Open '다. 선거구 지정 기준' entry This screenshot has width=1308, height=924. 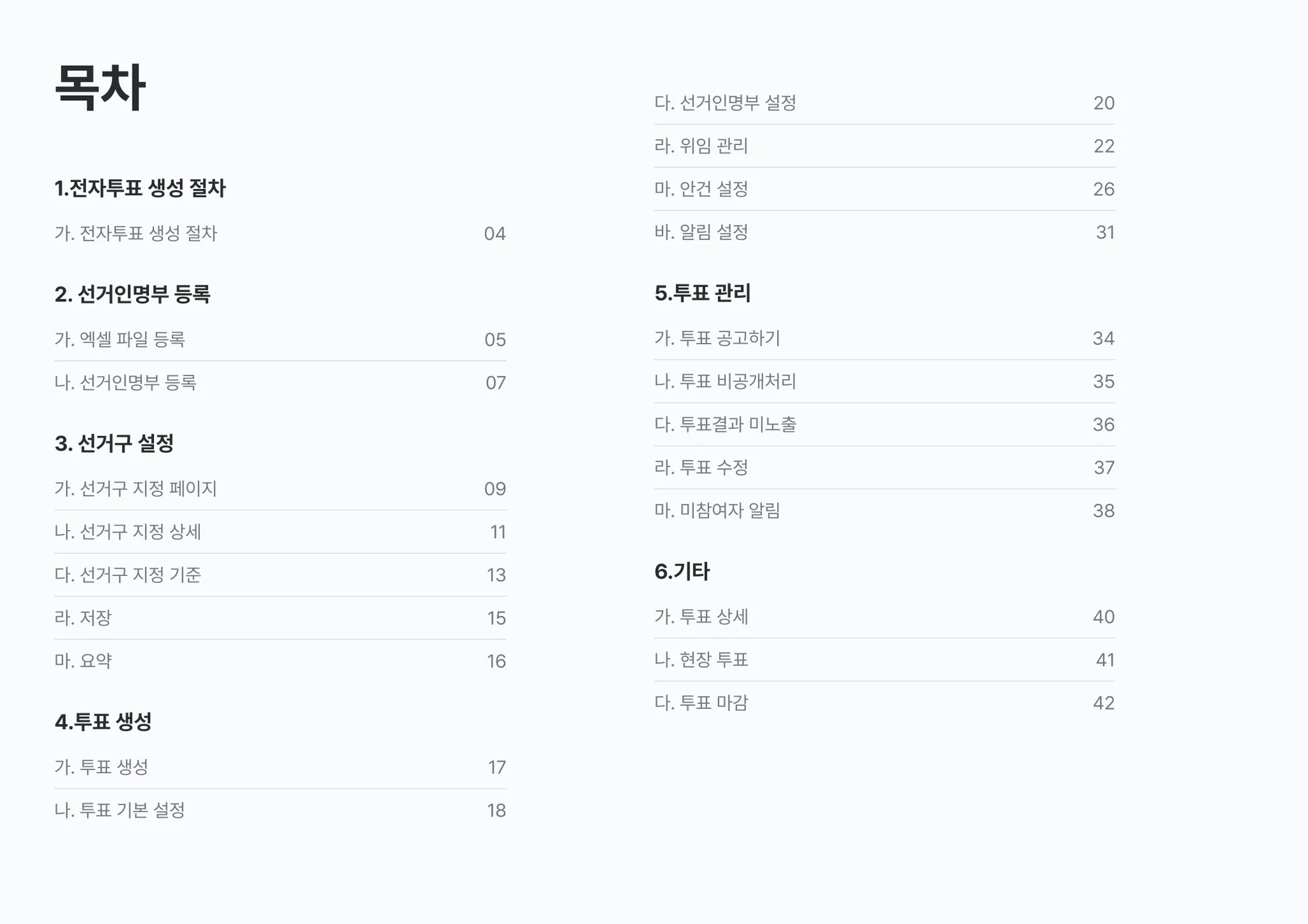coord(128,575)
